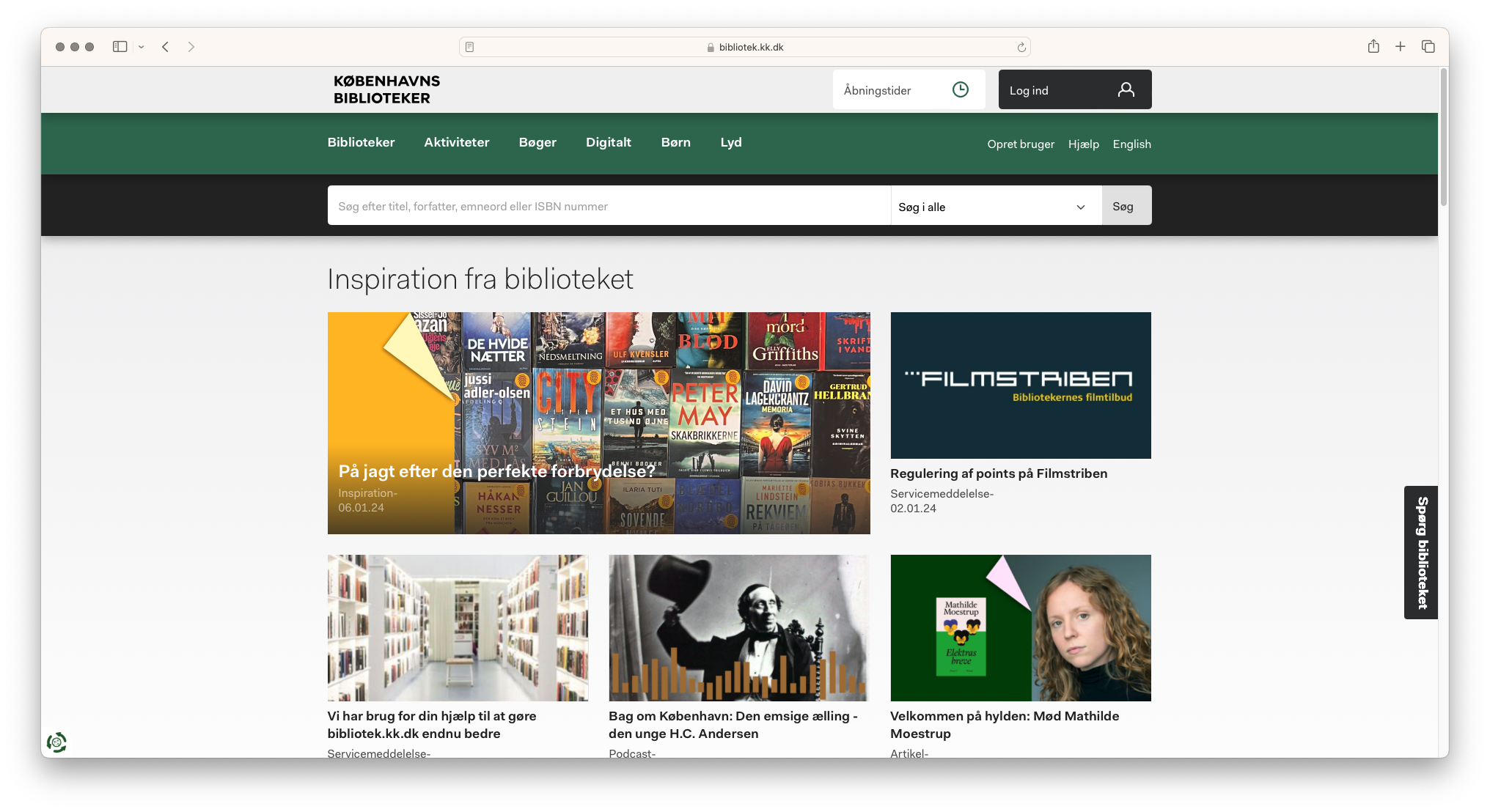Open the library shelves photo card
The image size is (1490, 812).
click(458, 627)
